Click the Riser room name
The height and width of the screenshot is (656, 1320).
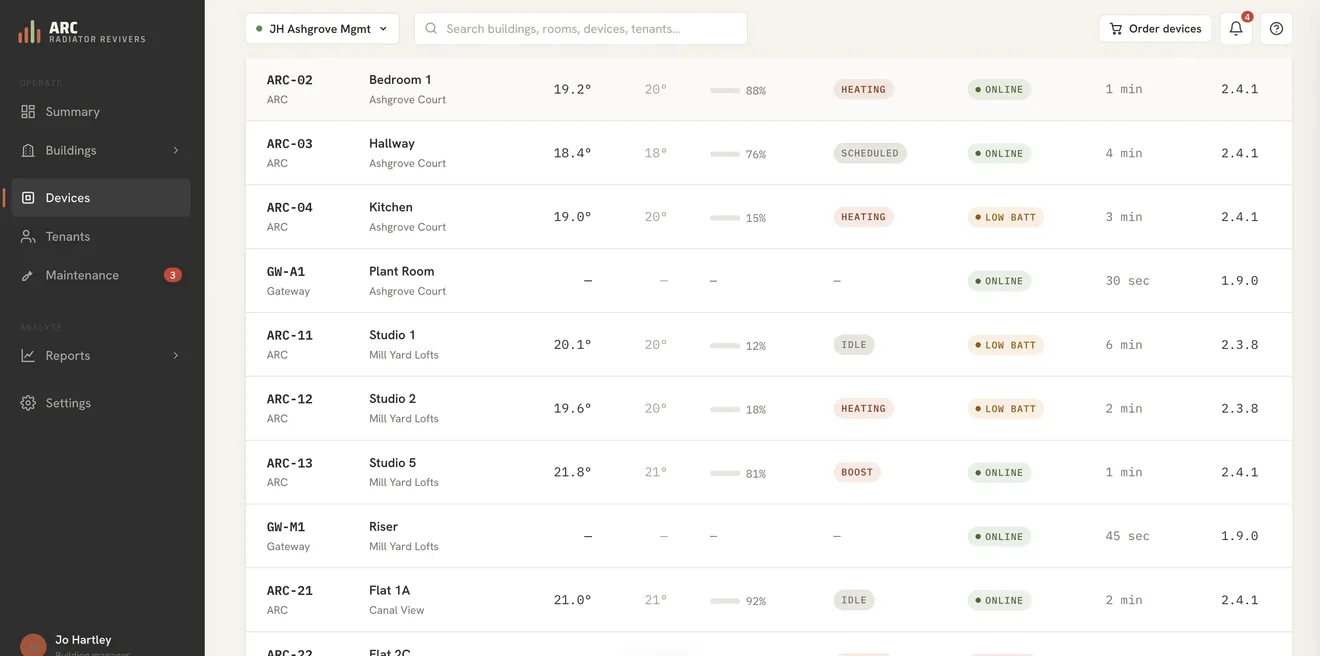point(383,527)
